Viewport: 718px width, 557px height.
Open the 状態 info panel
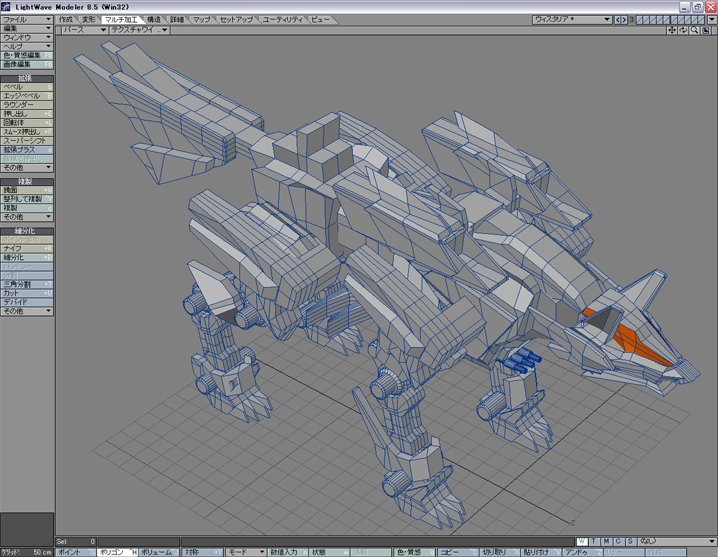coord(330,552)
